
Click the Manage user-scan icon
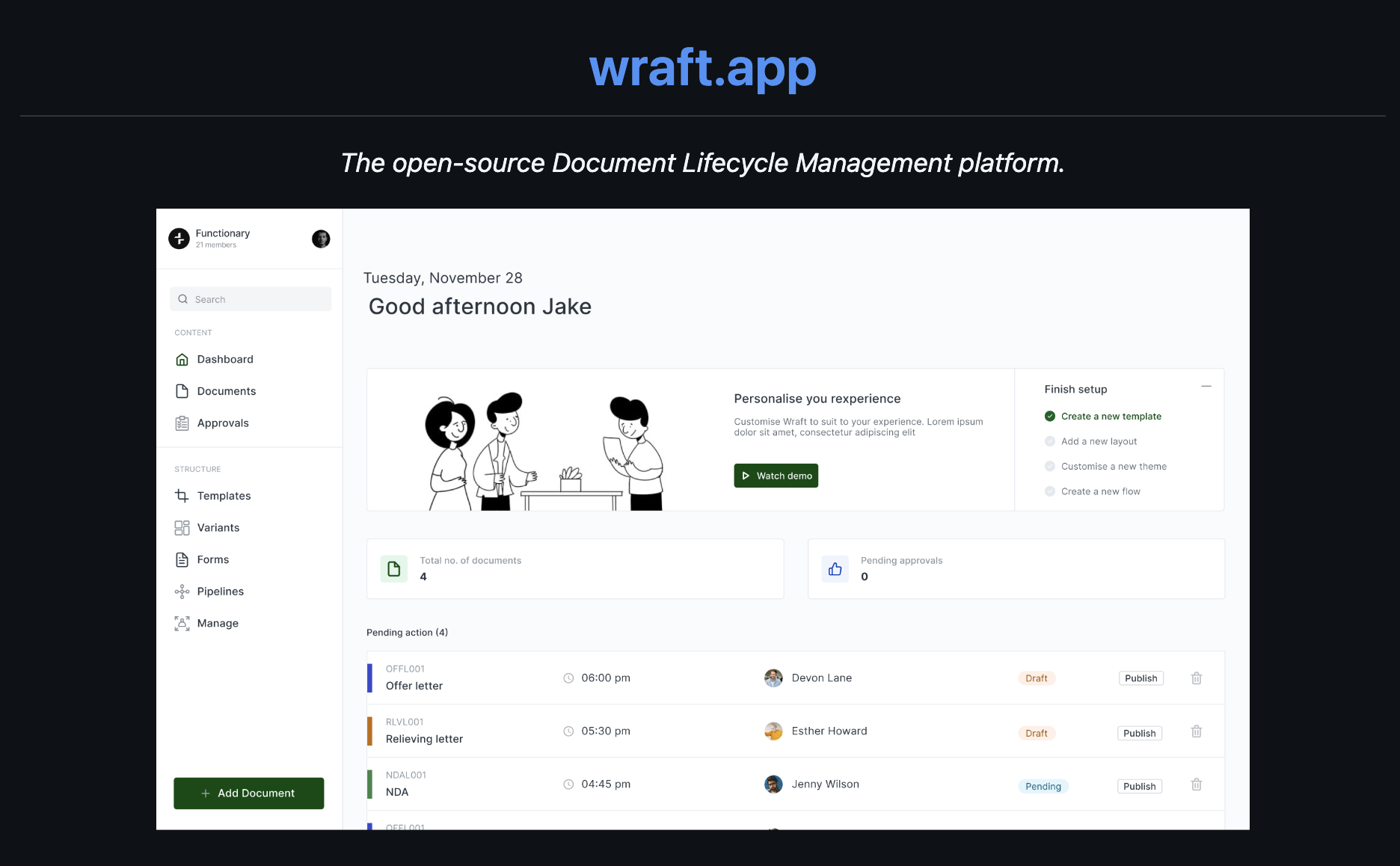182,624
